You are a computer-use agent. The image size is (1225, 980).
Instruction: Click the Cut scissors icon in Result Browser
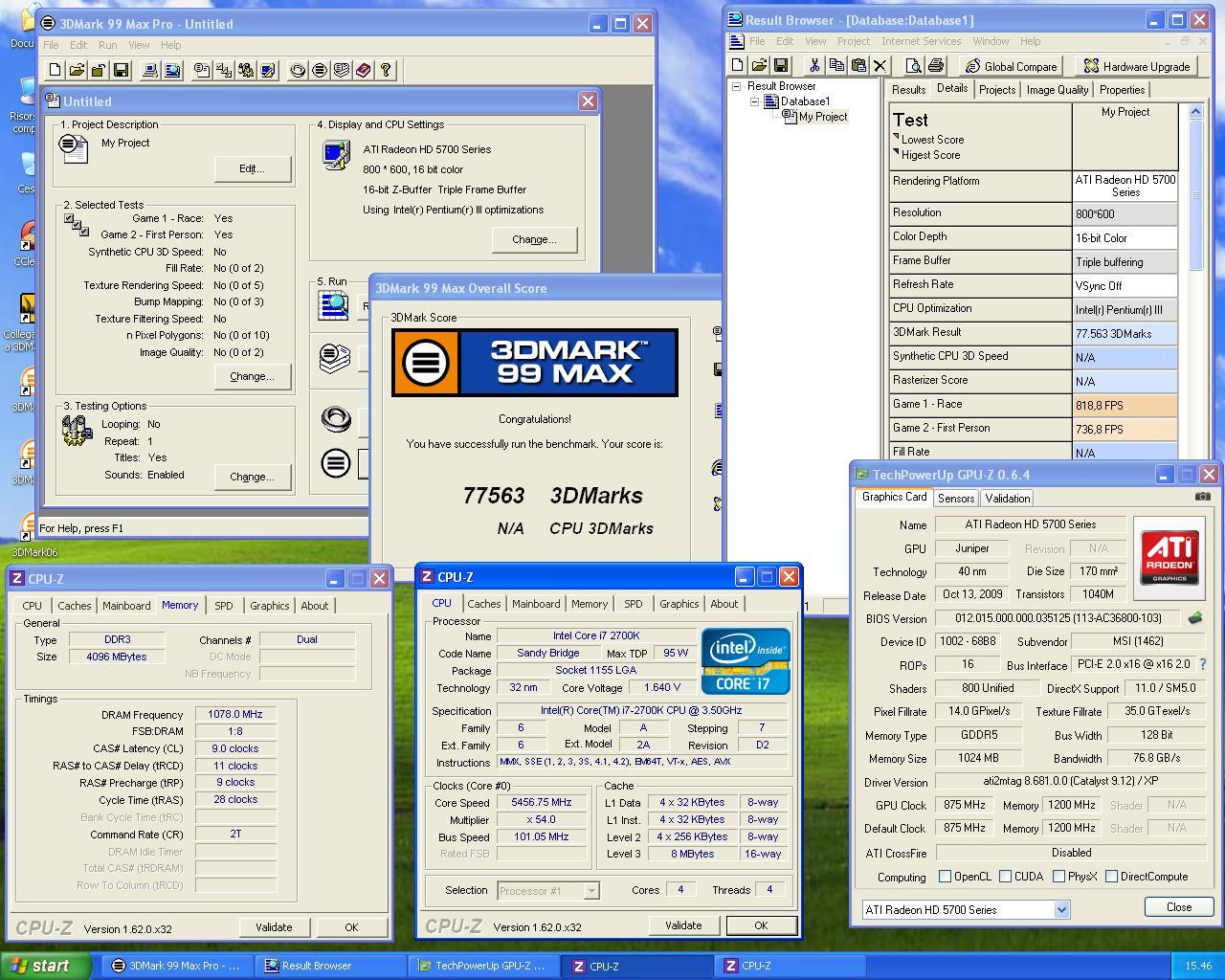pyautogui.click(x=814, y=65)
